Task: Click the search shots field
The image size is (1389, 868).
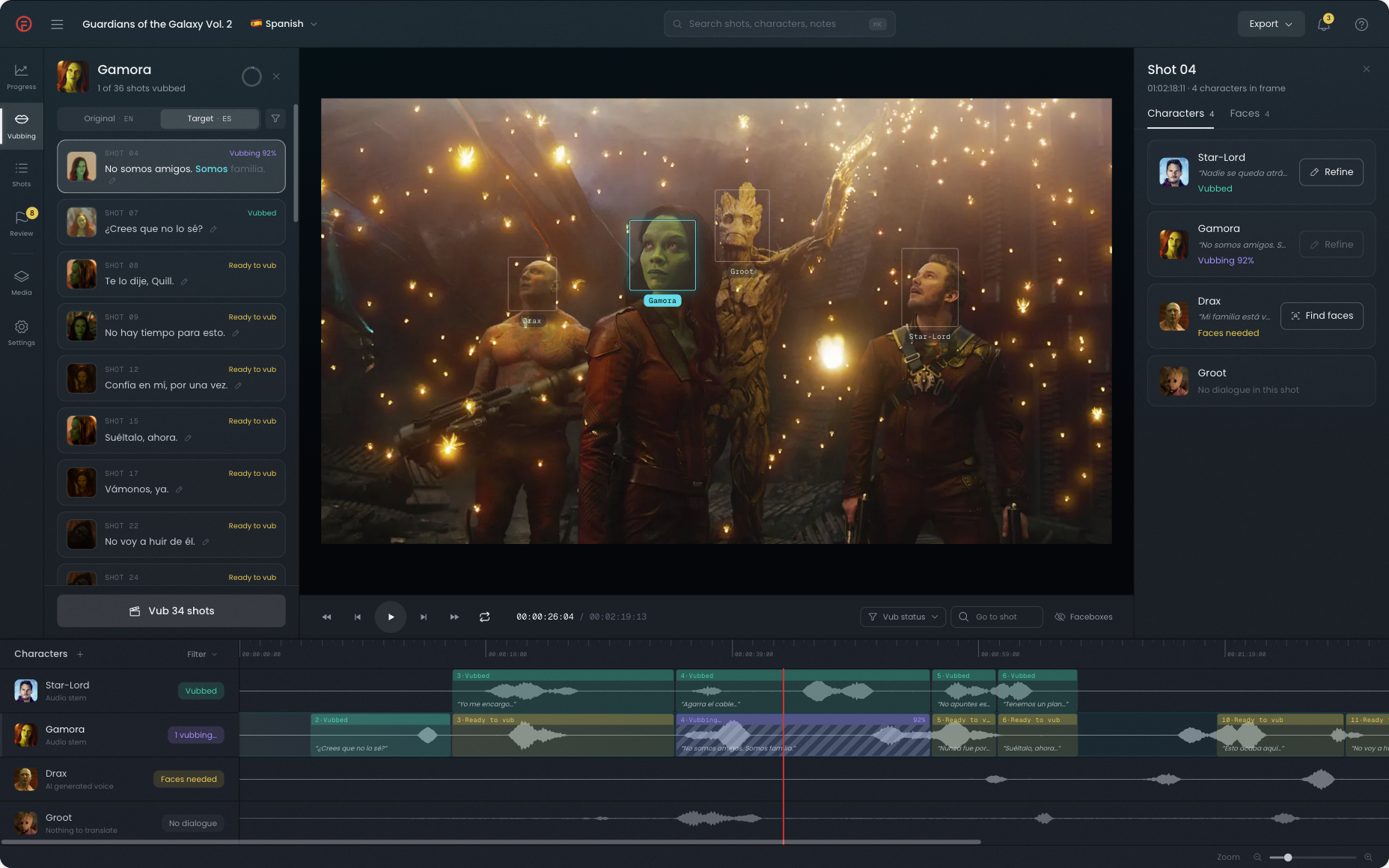Action: (779, 24)
